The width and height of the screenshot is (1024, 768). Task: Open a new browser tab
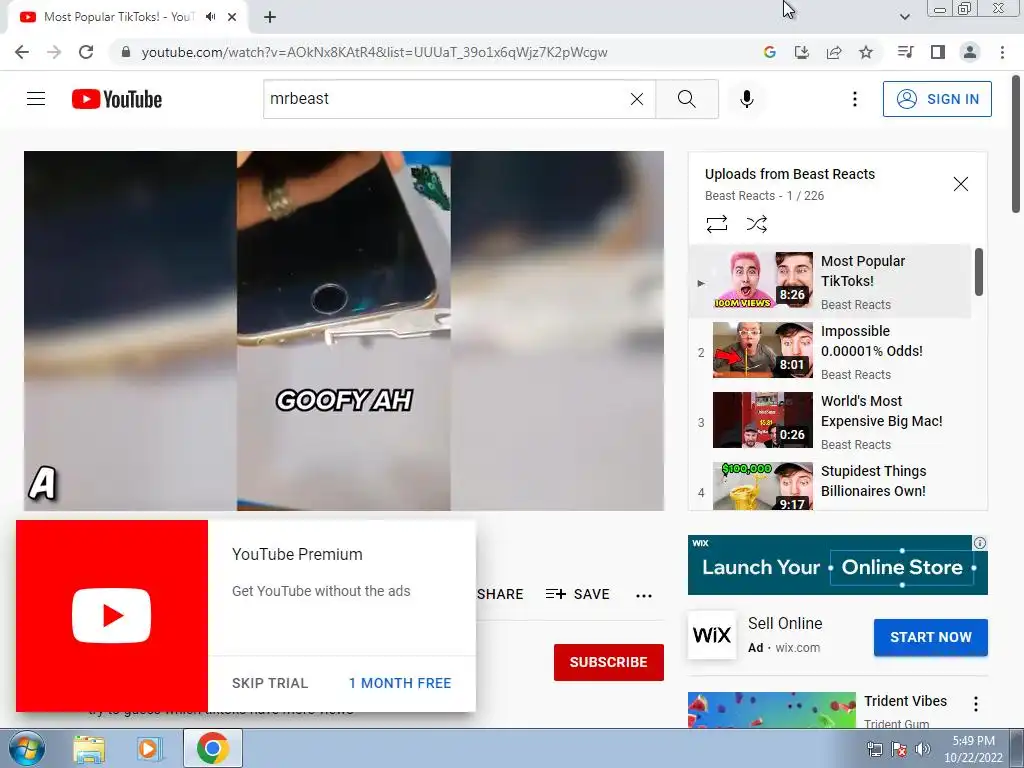point(270,17)
